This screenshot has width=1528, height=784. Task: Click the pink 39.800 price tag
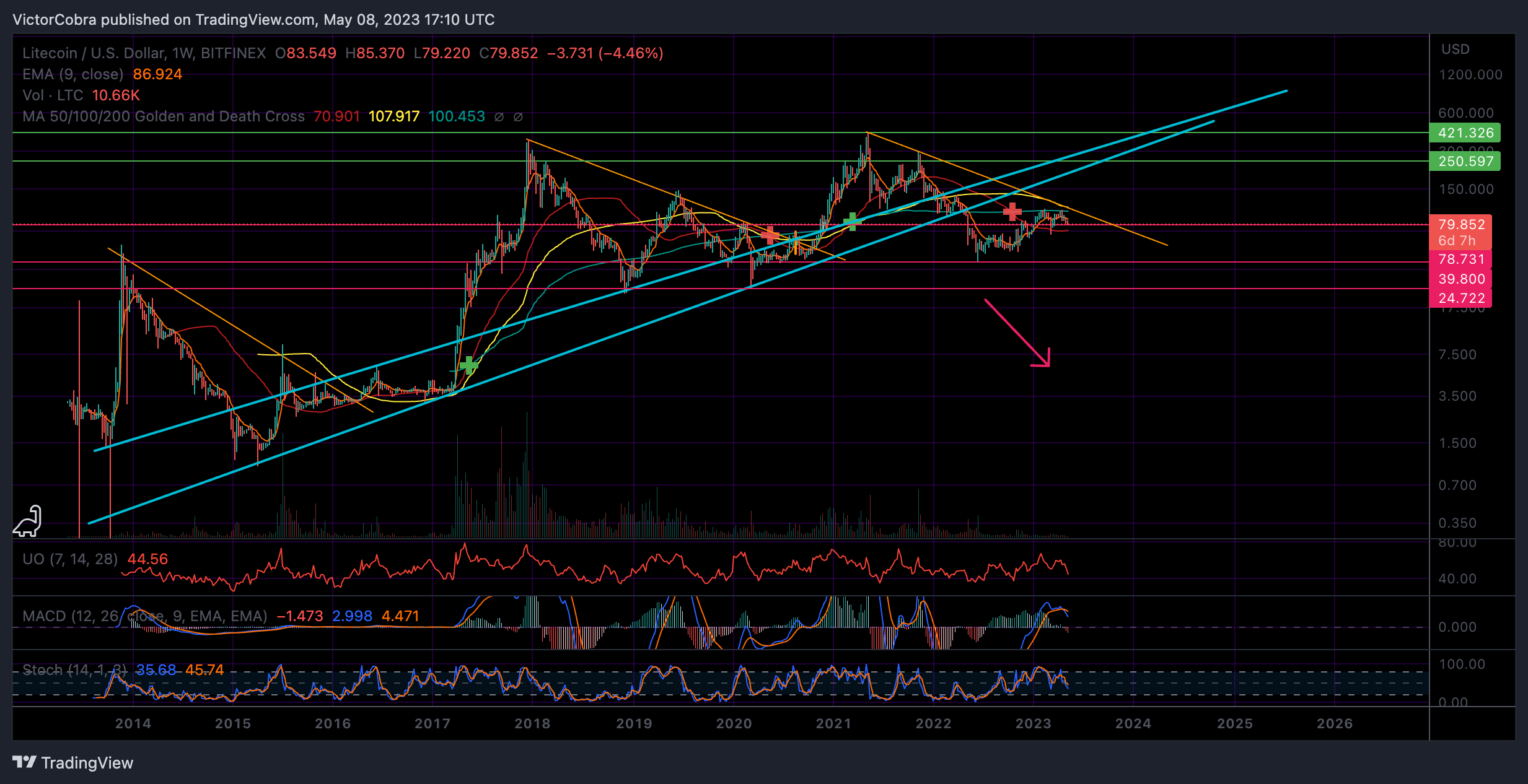[1461, 279]
